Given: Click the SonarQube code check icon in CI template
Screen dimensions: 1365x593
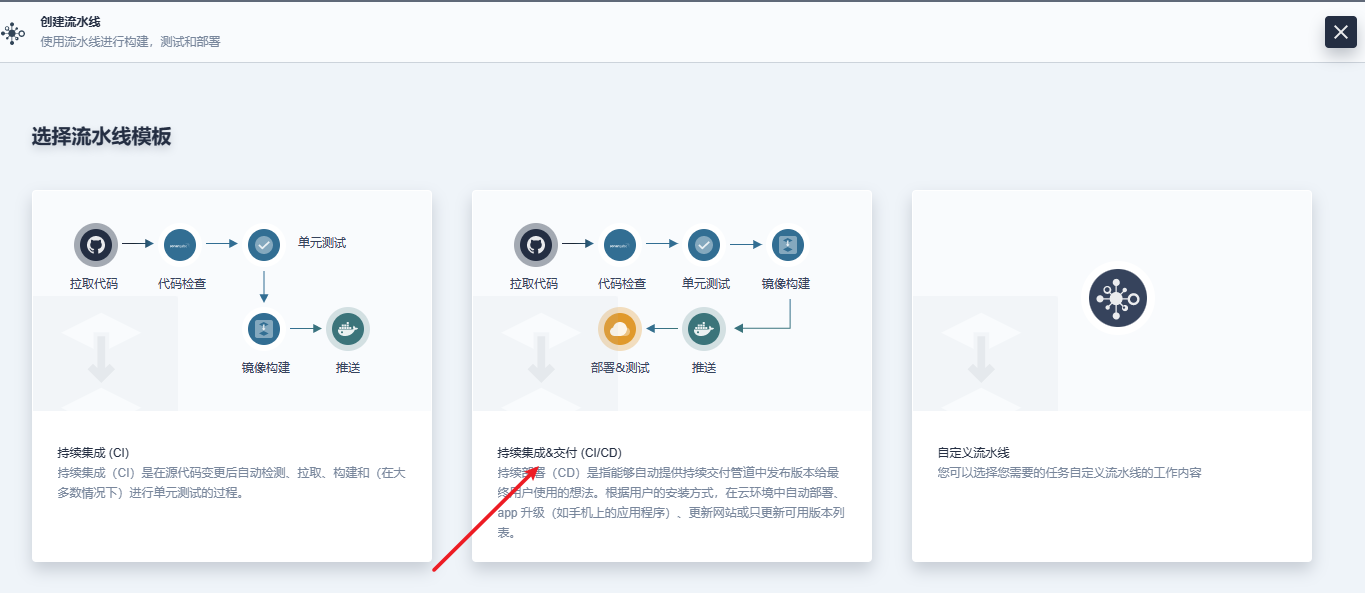Looking at the screenshot, I should 180,244.
